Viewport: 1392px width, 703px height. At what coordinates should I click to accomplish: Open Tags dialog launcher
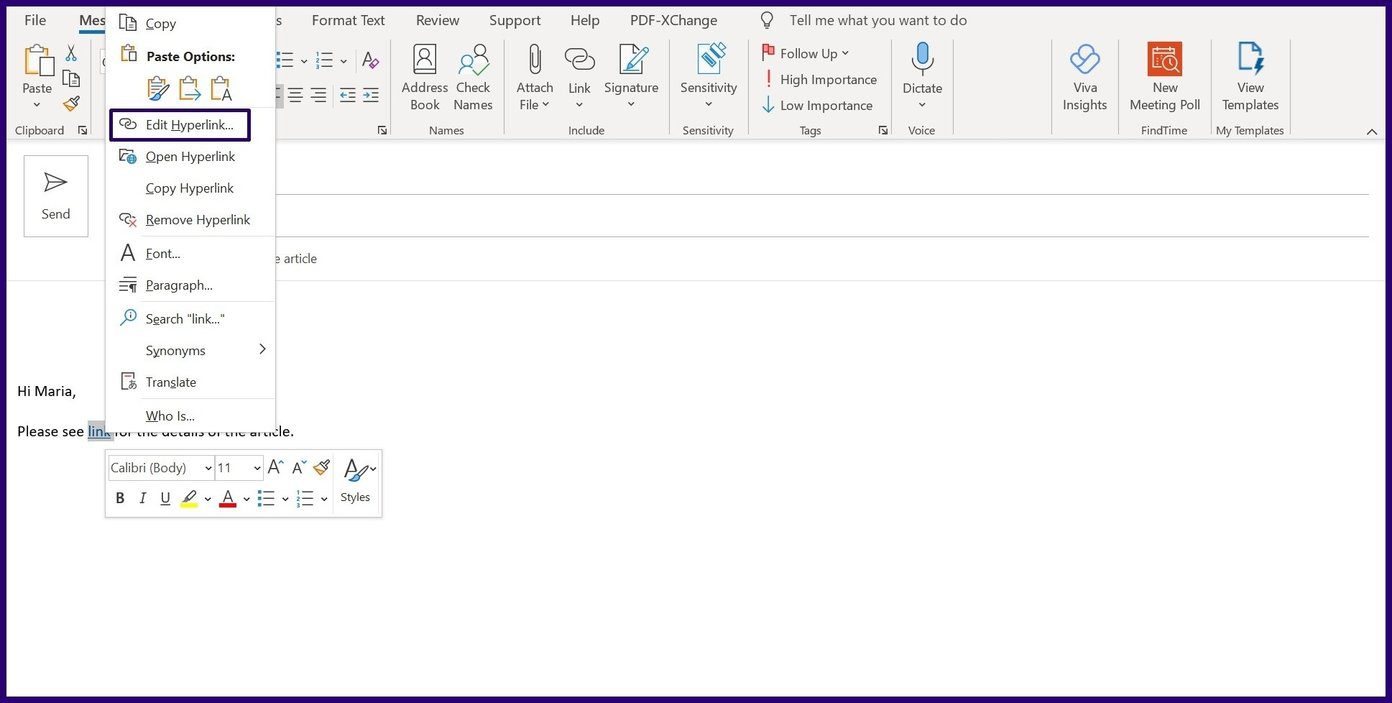[x=882, y=131]
